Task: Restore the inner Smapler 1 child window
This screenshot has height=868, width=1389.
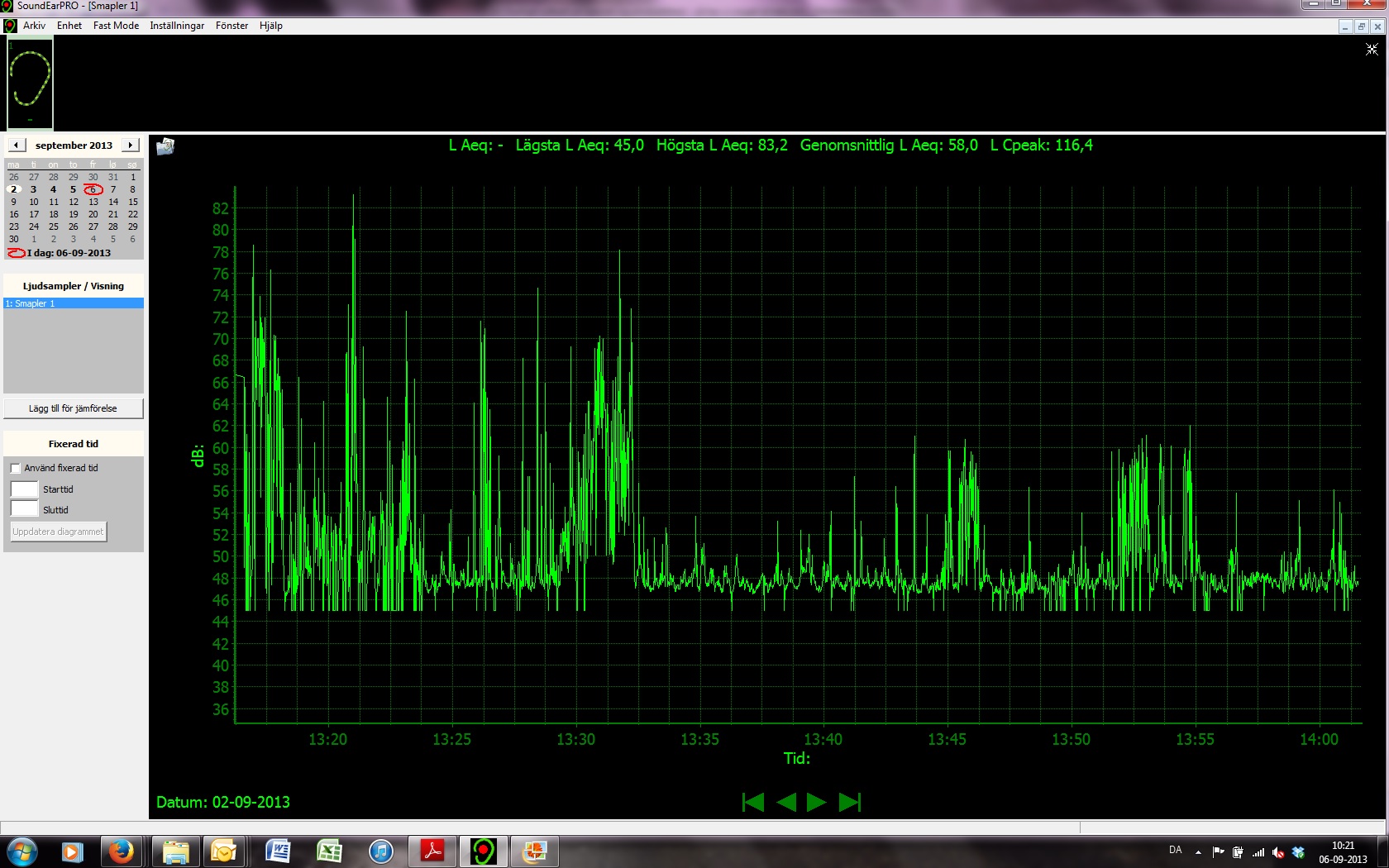Action: point(1361,26)
